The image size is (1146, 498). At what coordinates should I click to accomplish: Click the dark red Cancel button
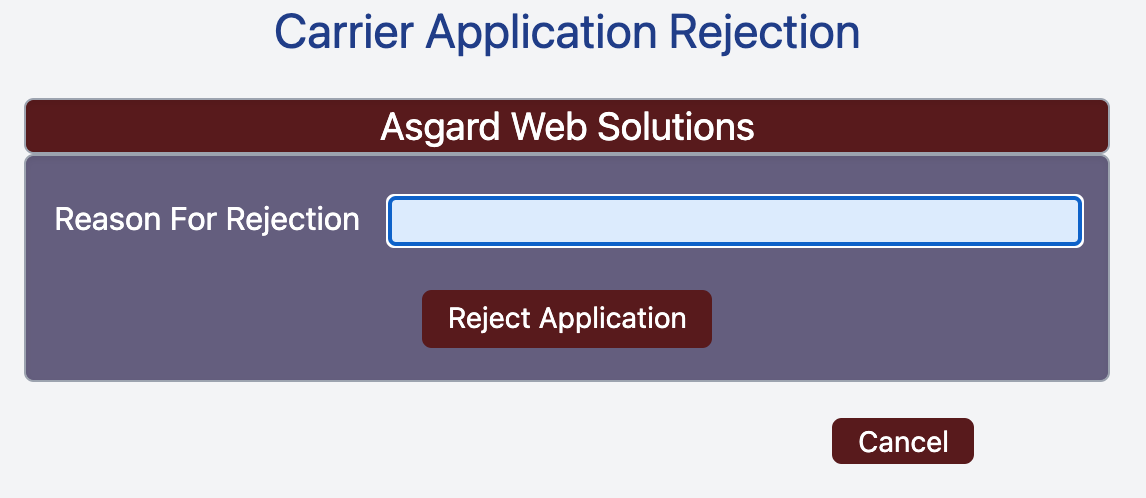[x=903, y=441]
